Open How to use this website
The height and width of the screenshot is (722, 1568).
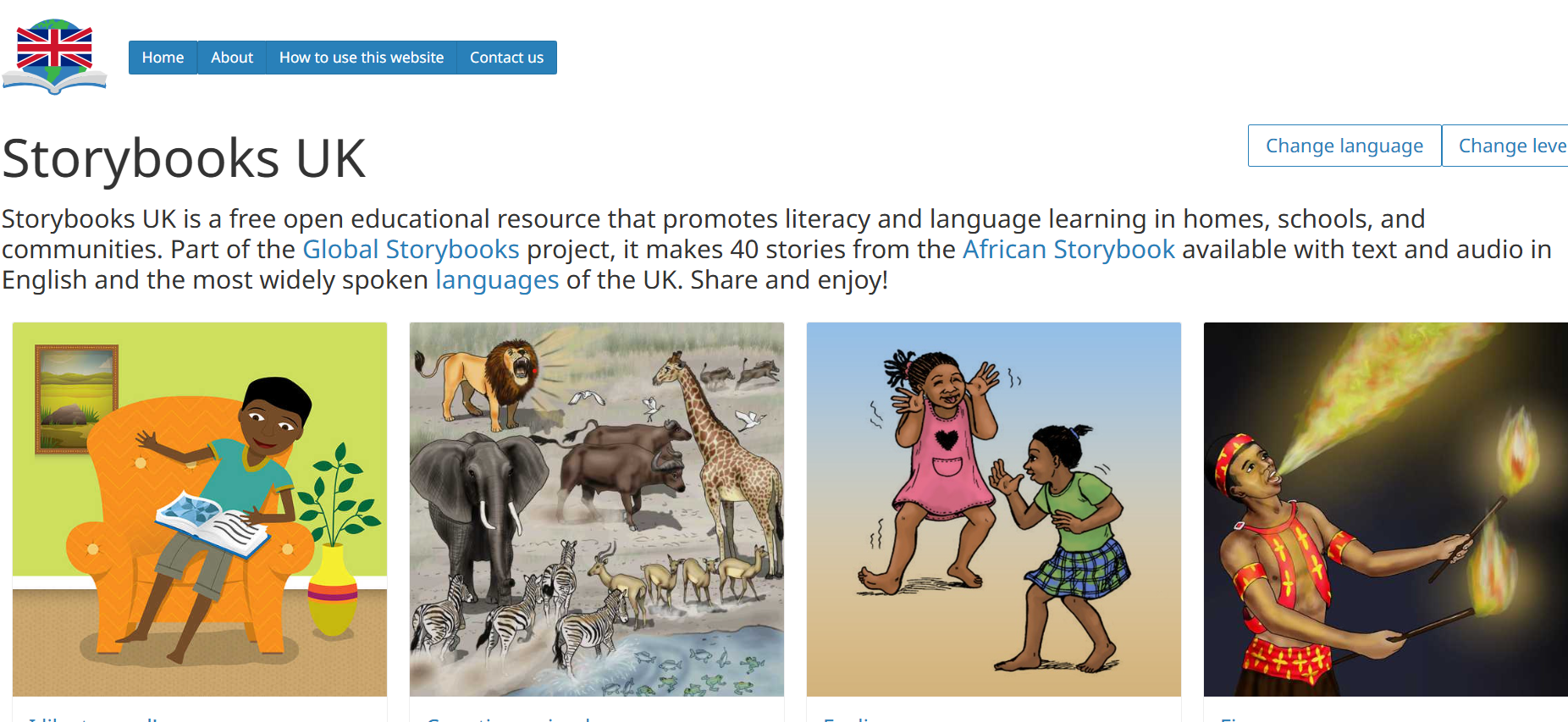[362, 58]
